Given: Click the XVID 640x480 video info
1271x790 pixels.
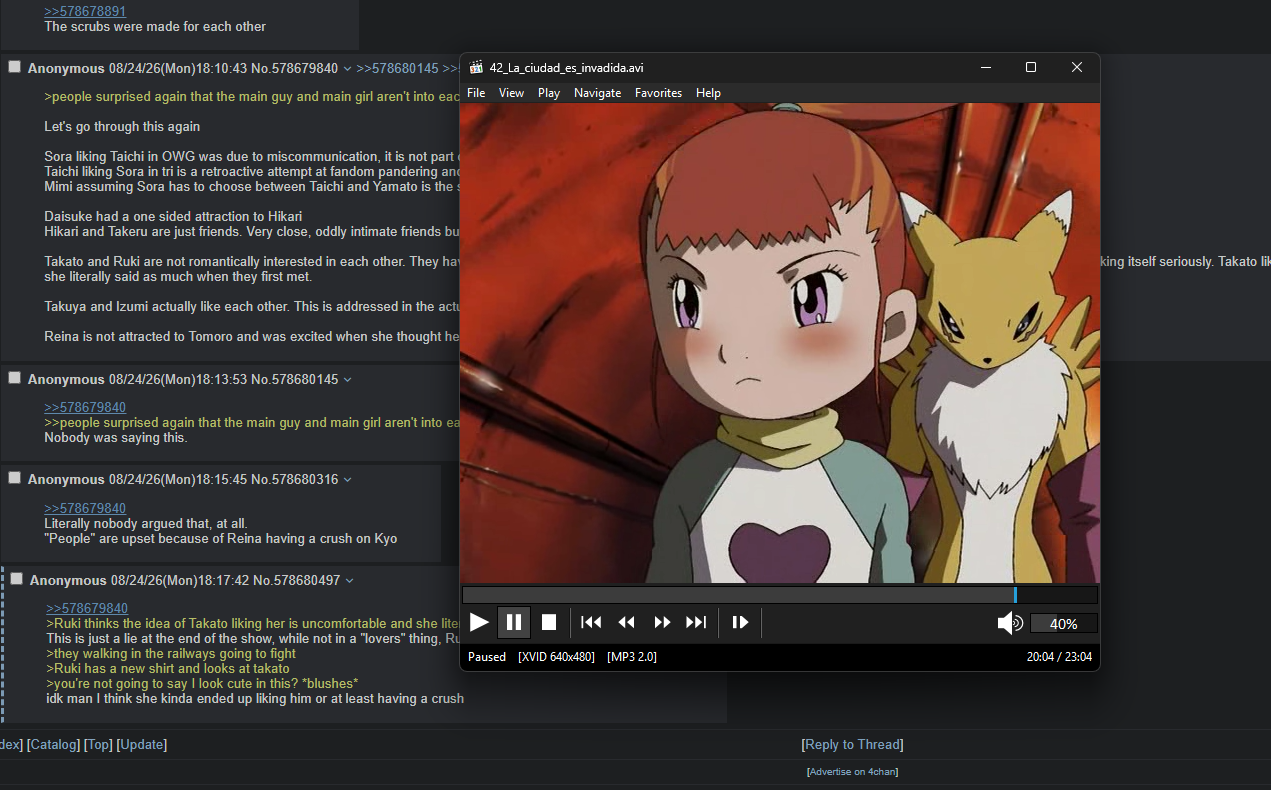Looking at the screenshot, I should [556, 657].
